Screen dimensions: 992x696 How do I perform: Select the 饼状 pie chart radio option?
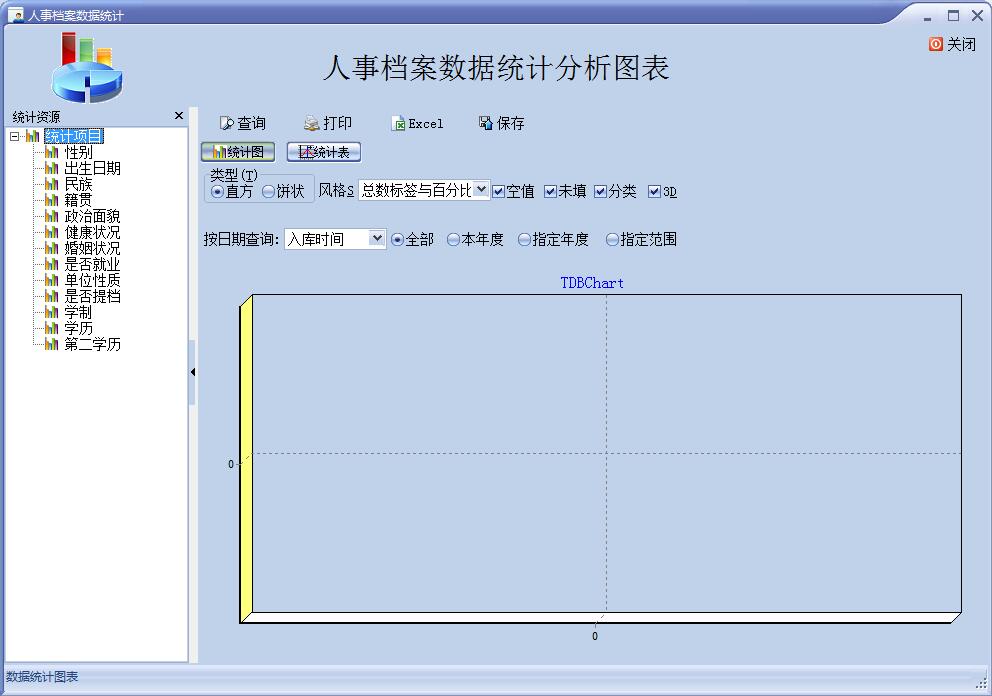coord(266,193)
